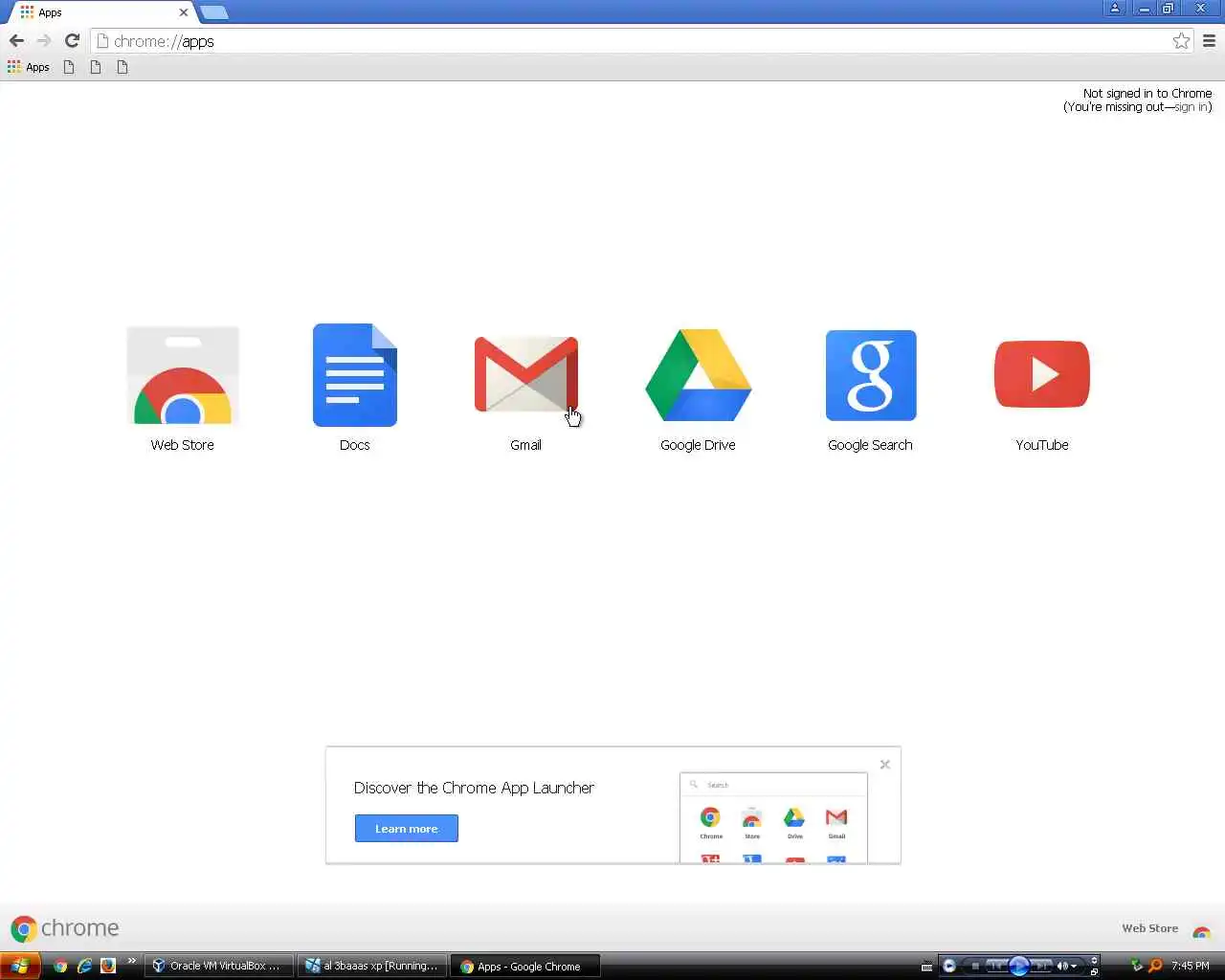Select the Apps browser tab
Viewport: 1225px width, 980px height.
click(x=100, y=12)
